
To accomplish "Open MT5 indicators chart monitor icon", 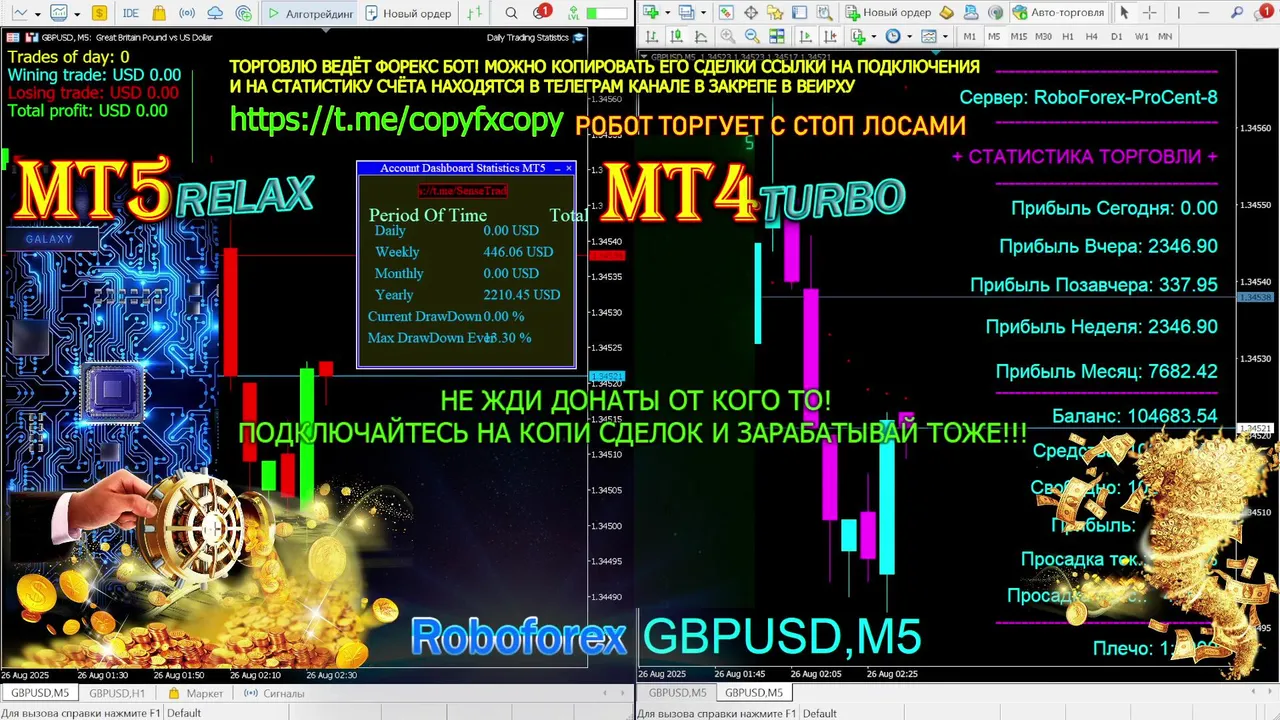I will pos(59,13).
